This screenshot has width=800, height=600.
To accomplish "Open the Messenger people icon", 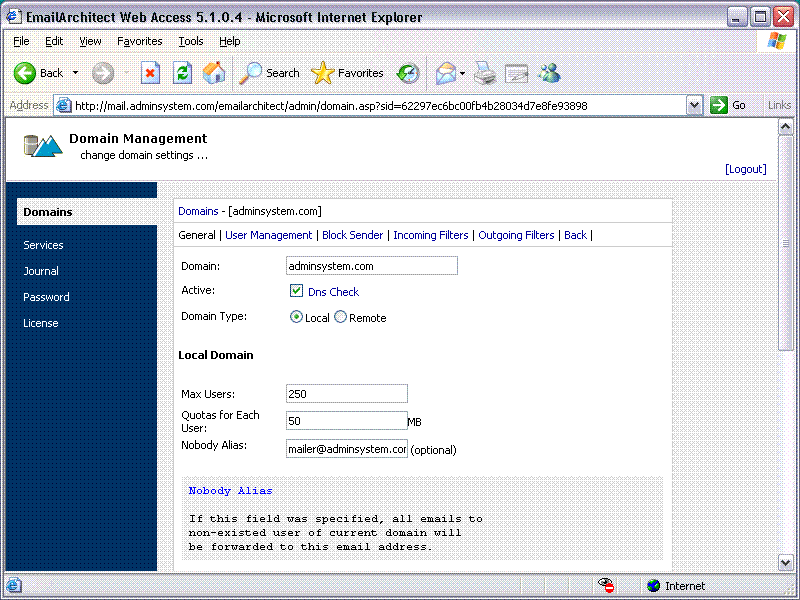I will [x=549, y=73].
